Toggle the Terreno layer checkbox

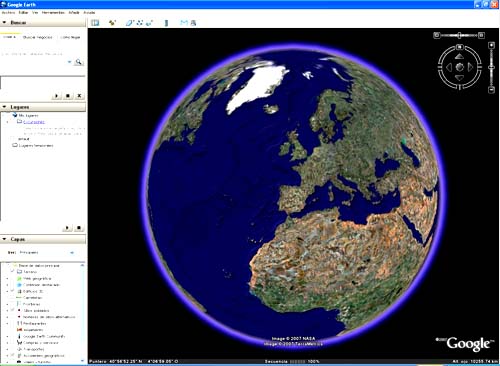pyautogui.click(x=13, y=272)
